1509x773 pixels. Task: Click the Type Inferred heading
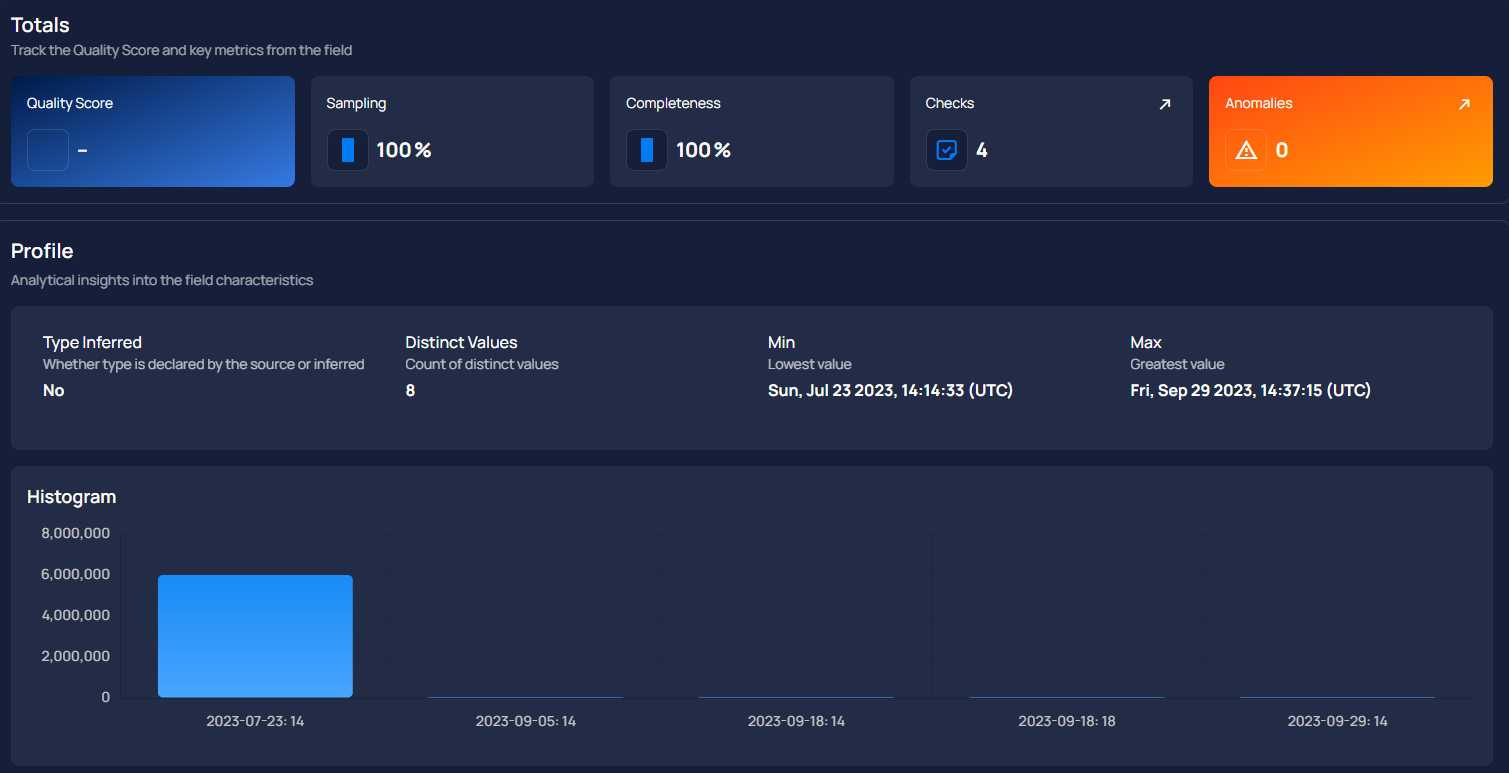tap(92, 342)
